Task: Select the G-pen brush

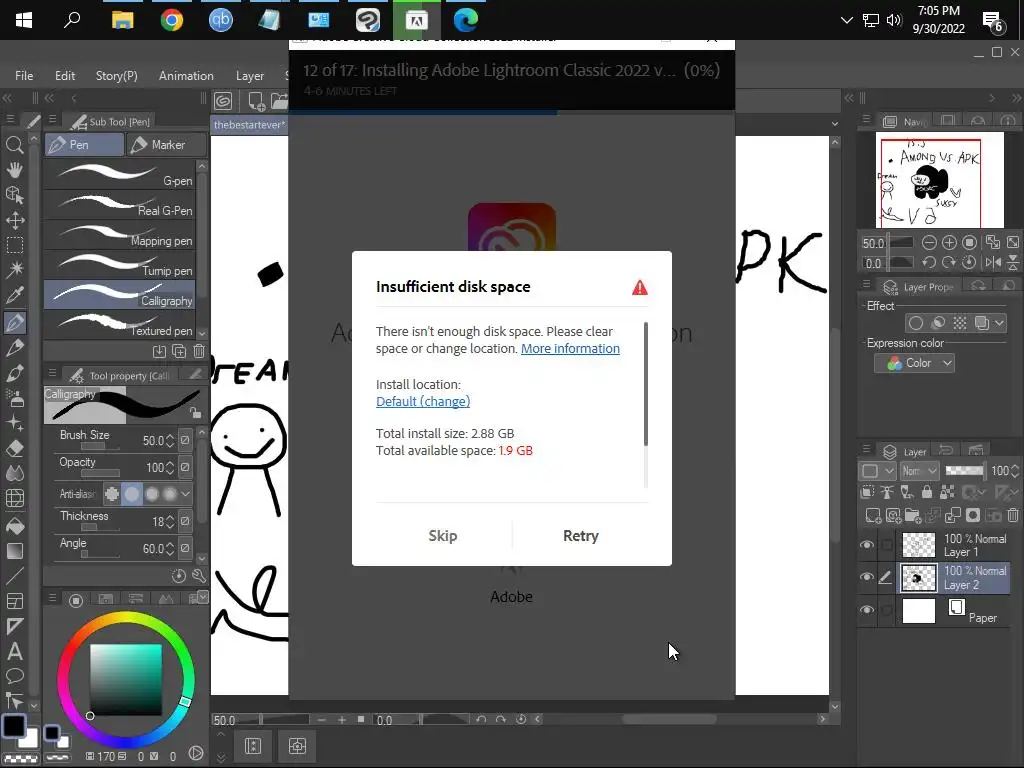Action: point(120,175)
